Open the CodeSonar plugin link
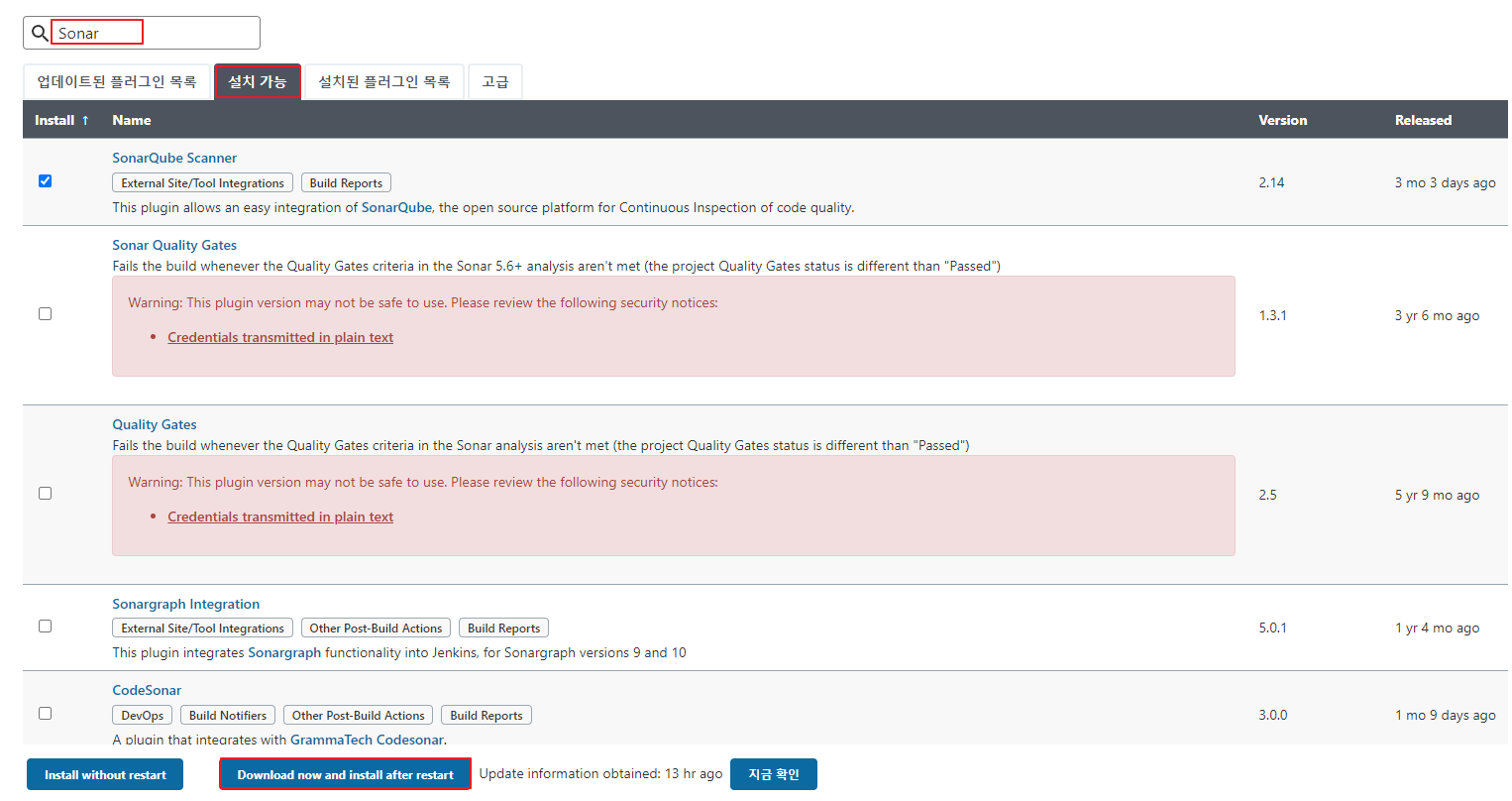The image size is (1512, 801). click(x=147, y=690)
